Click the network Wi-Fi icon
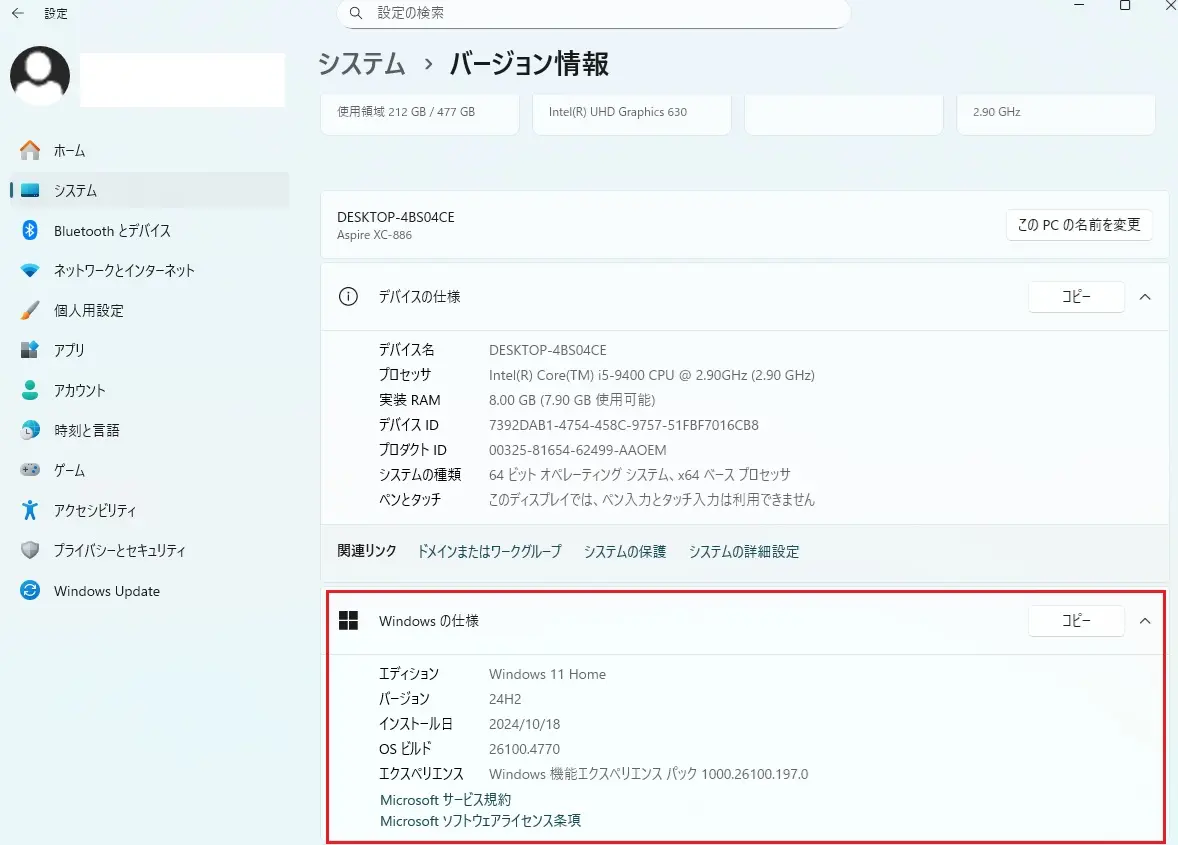 30,270
